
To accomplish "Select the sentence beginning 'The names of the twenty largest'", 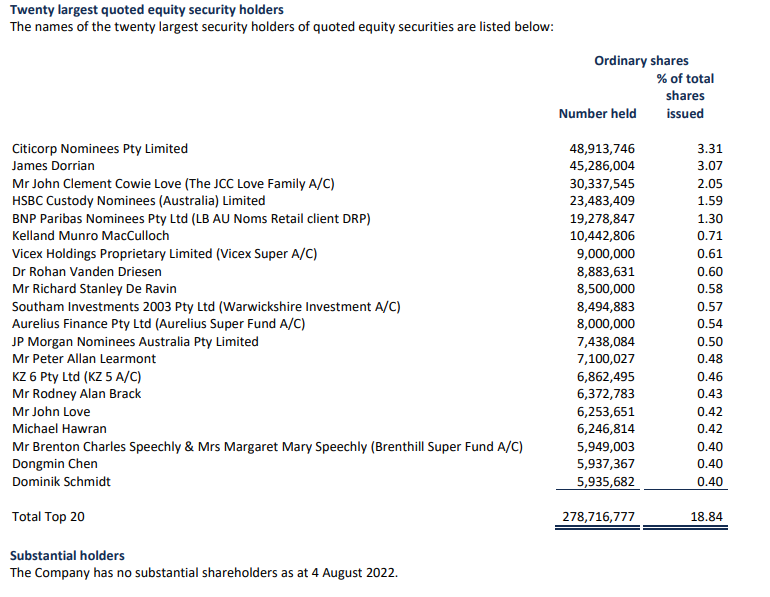I will coord(282,27).
